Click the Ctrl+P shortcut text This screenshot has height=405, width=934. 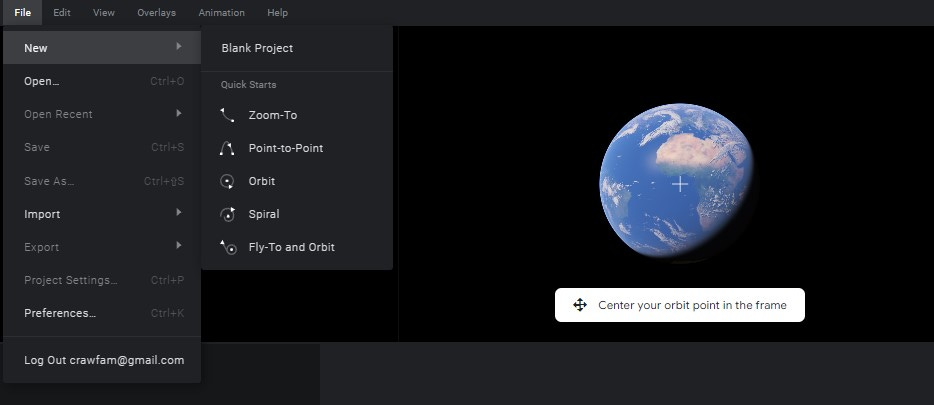click(x=167, y=280)
